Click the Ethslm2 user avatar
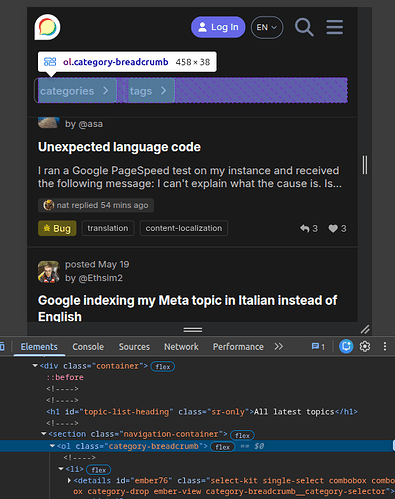 tap(49, 272)
